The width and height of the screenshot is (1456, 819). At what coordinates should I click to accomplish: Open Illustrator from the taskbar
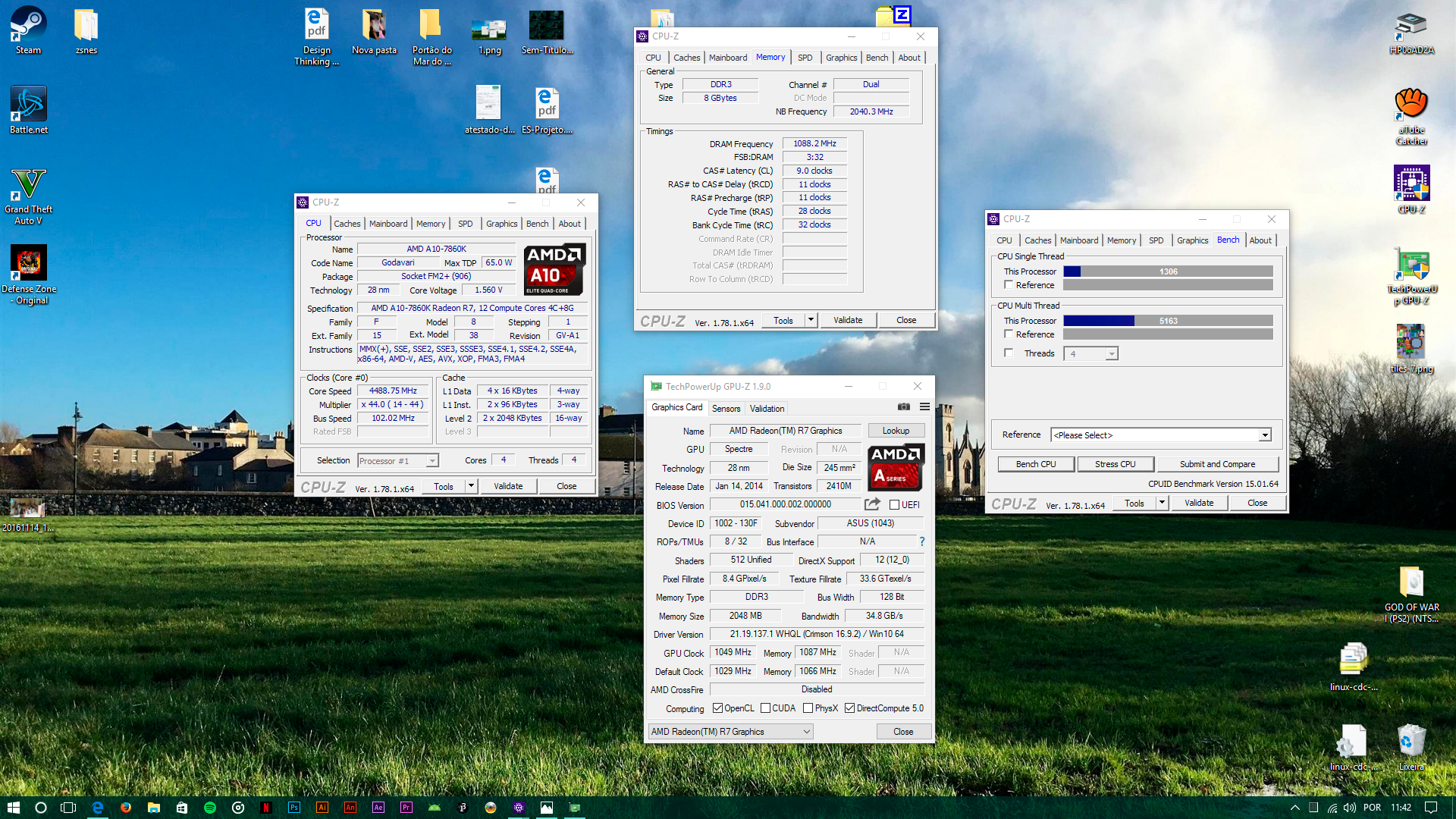point(322,808)
